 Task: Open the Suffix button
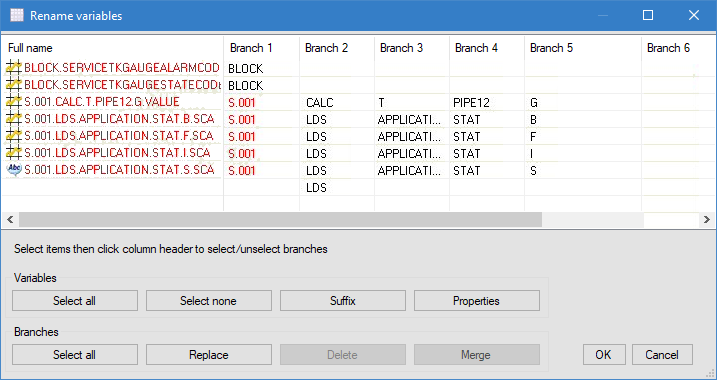coord(342,301)
